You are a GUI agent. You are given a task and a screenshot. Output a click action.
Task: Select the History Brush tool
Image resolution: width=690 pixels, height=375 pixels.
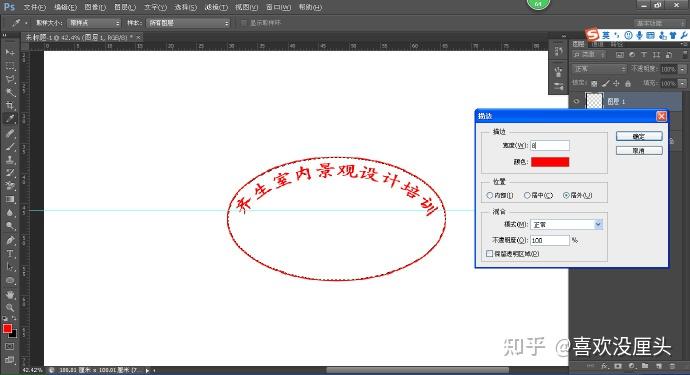point(10,173)
